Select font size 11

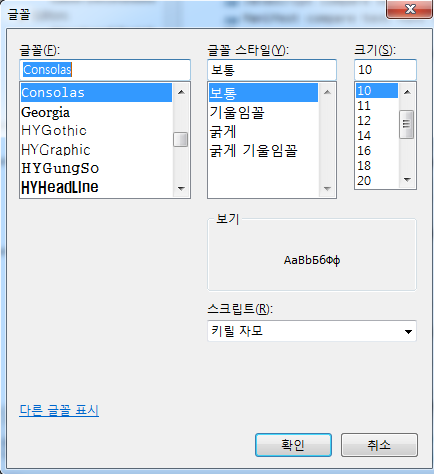click(377, 106)
